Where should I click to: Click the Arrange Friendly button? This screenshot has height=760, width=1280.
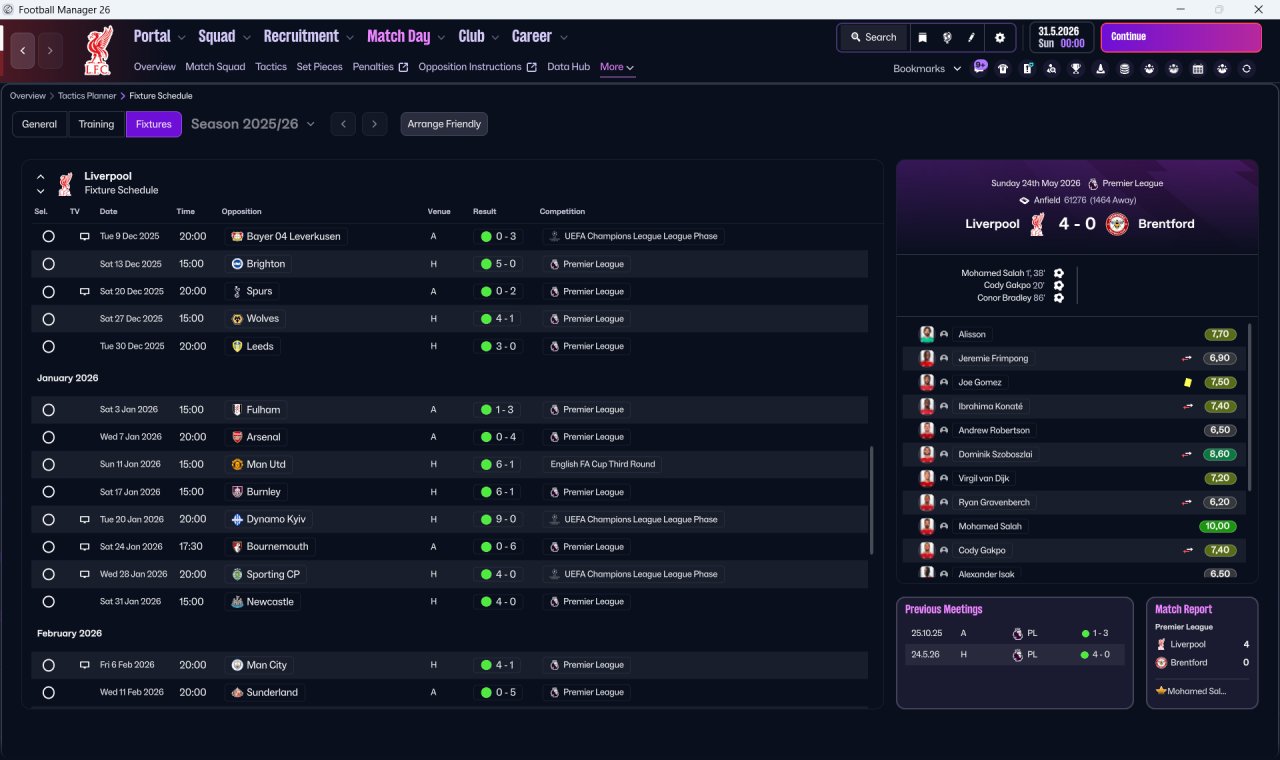(x=444, y=124)
